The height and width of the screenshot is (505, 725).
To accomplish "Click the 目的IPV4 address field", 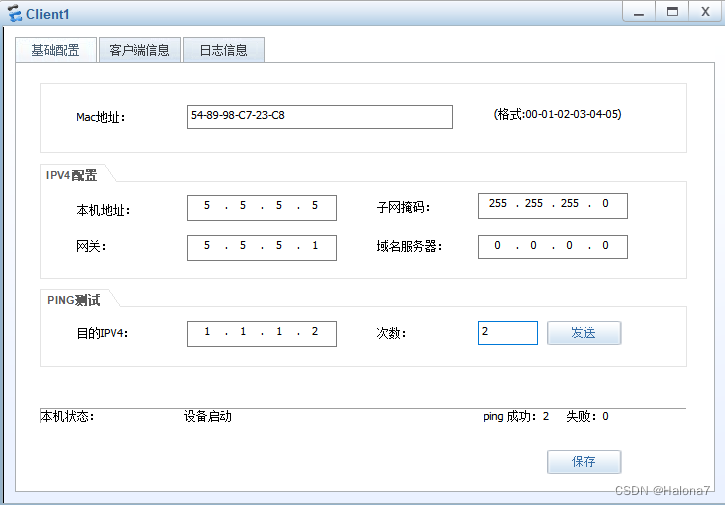I will pyautogui.click(x=262, y=334).
